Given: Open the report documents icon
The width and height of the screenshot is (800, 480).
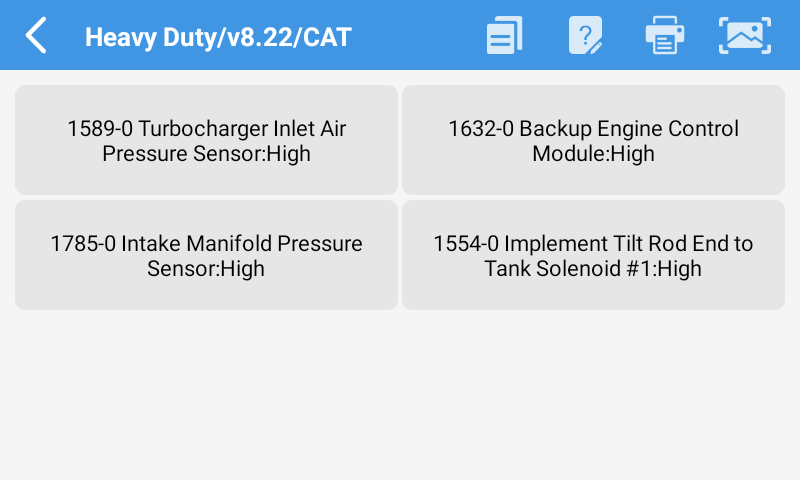Looking at the screenshot, I should [x=505, y=36].
